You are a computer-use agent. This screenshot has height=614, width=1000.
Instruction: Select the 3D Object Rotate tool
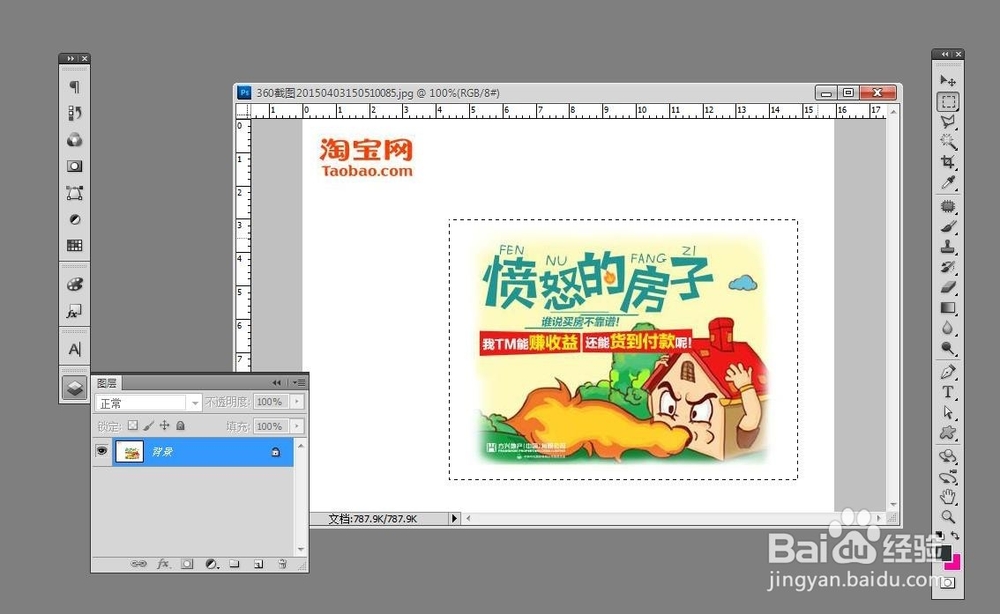[948, 456]
